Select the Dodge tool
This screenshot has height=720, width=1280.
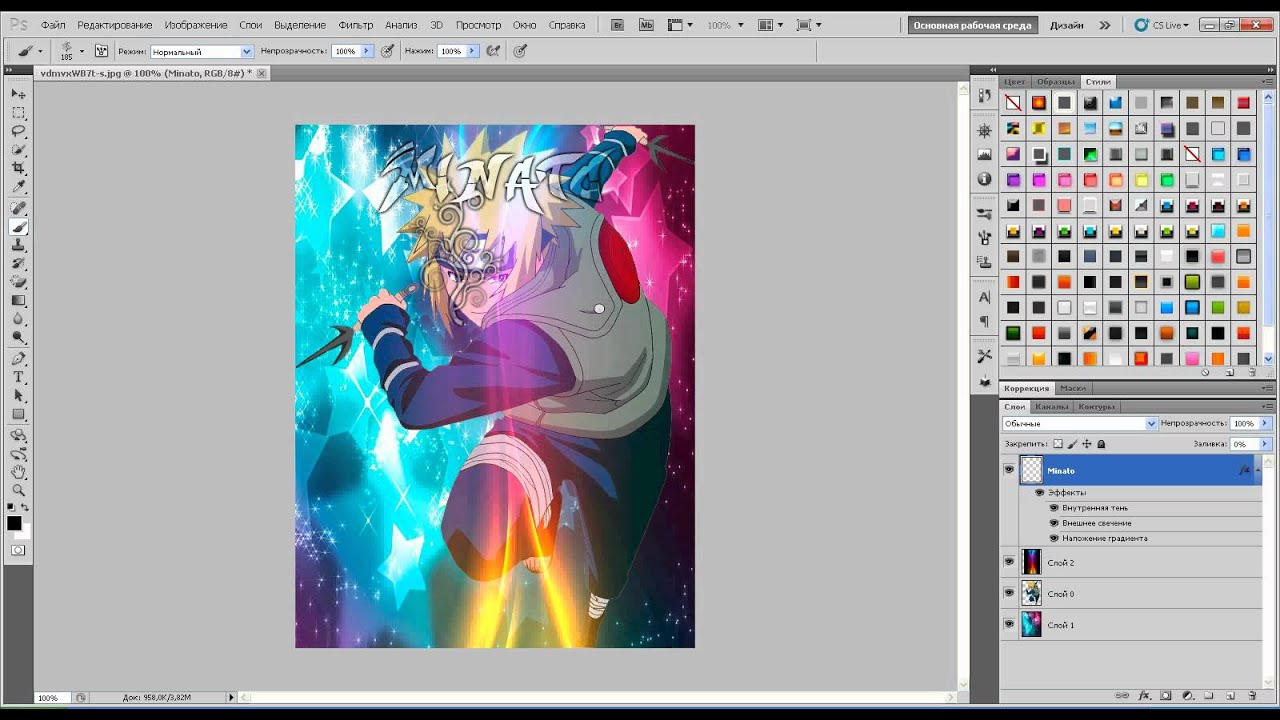coord(18,338)
